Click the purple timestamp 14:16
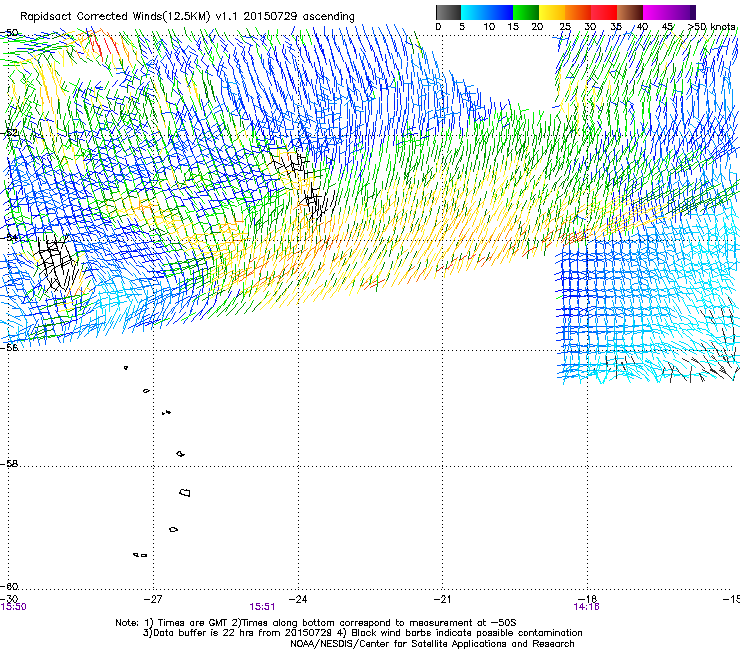 click(586, 607)
